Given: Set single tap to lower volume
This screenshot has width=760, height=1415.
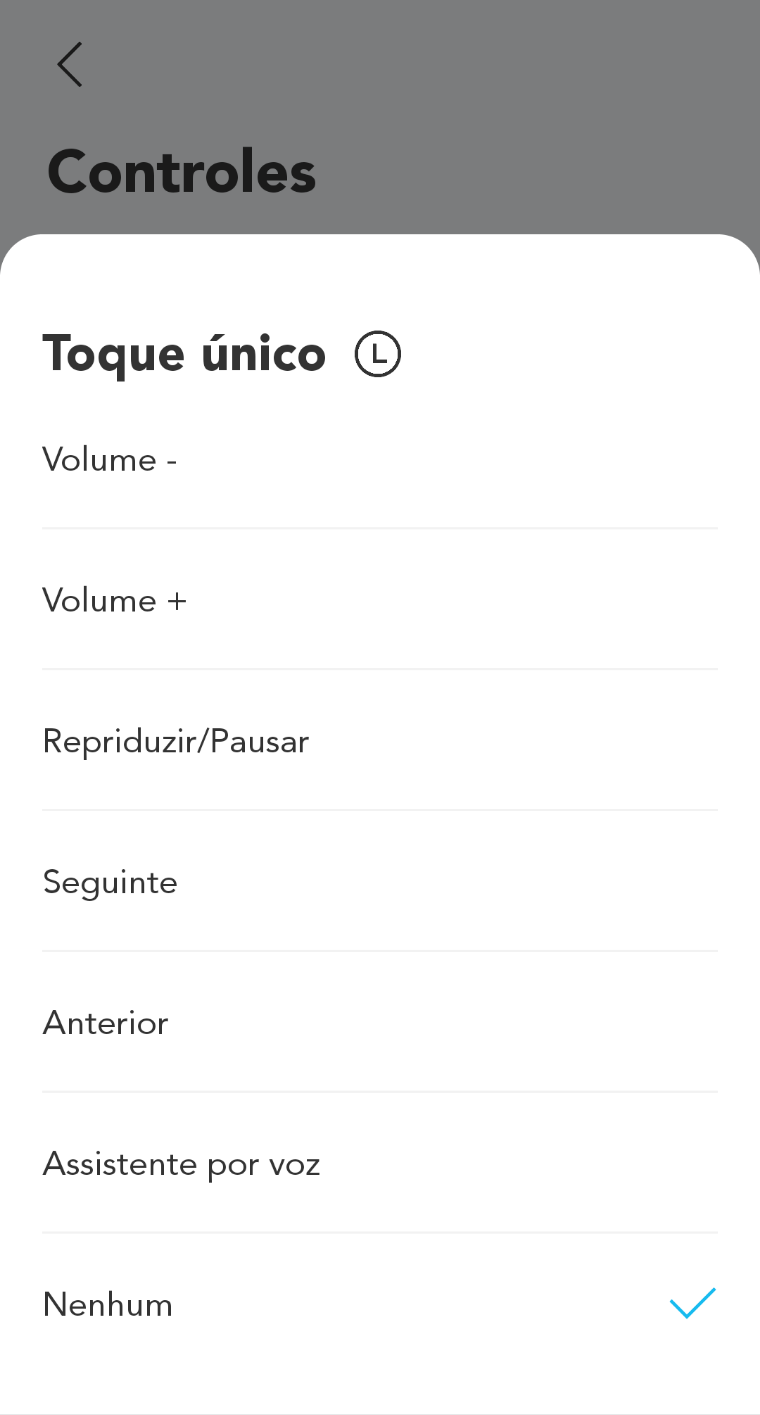Looking at the screenshot, I should pos(380,460).
